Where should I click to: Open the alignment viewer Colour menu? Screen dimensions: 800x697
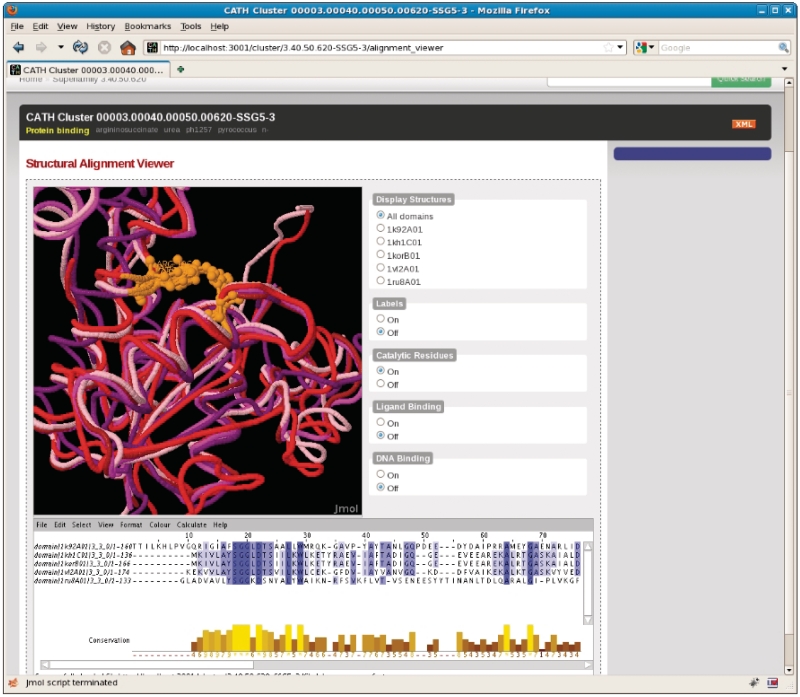[160, 525]
